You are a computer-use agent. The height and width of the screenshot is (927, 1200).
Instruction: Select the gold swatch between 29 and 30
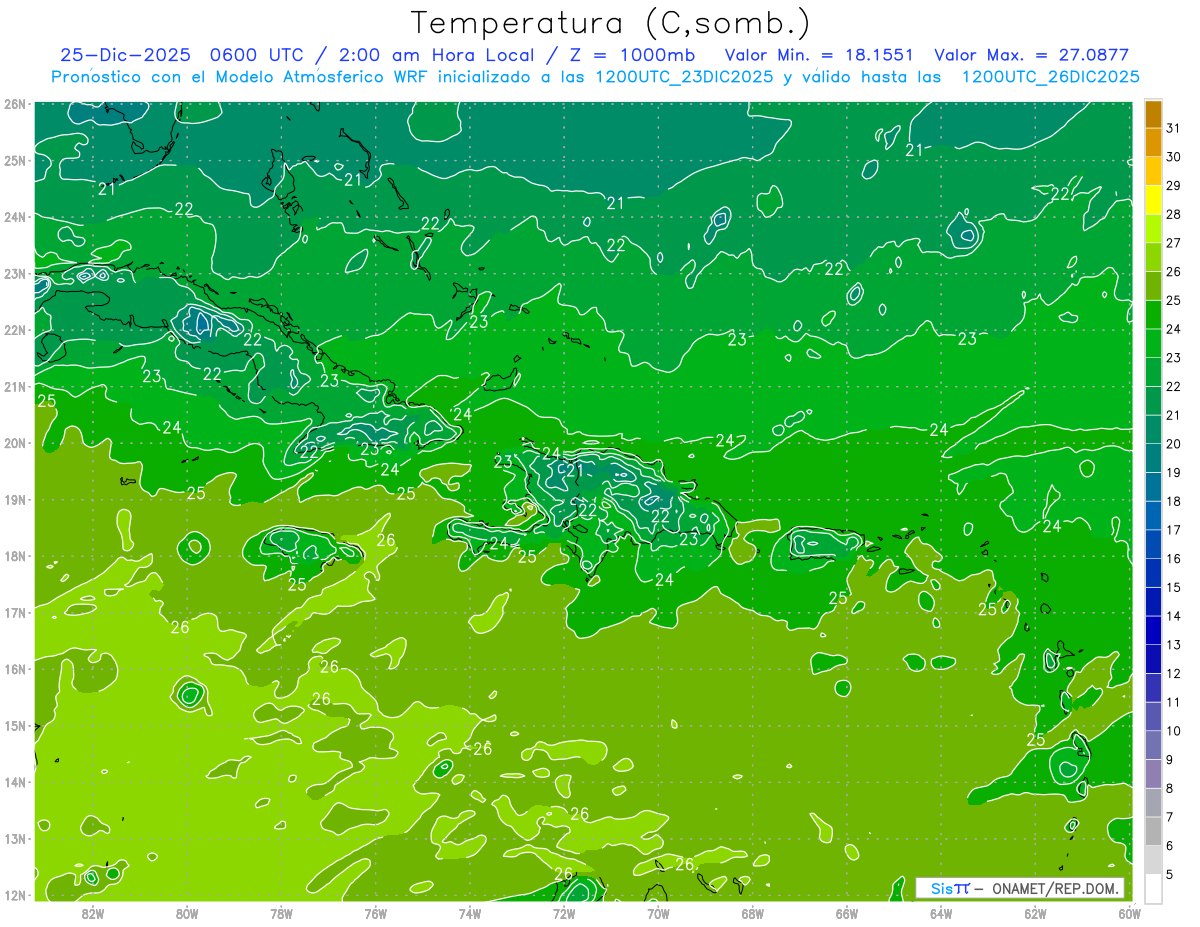[x=1153, y=172]
